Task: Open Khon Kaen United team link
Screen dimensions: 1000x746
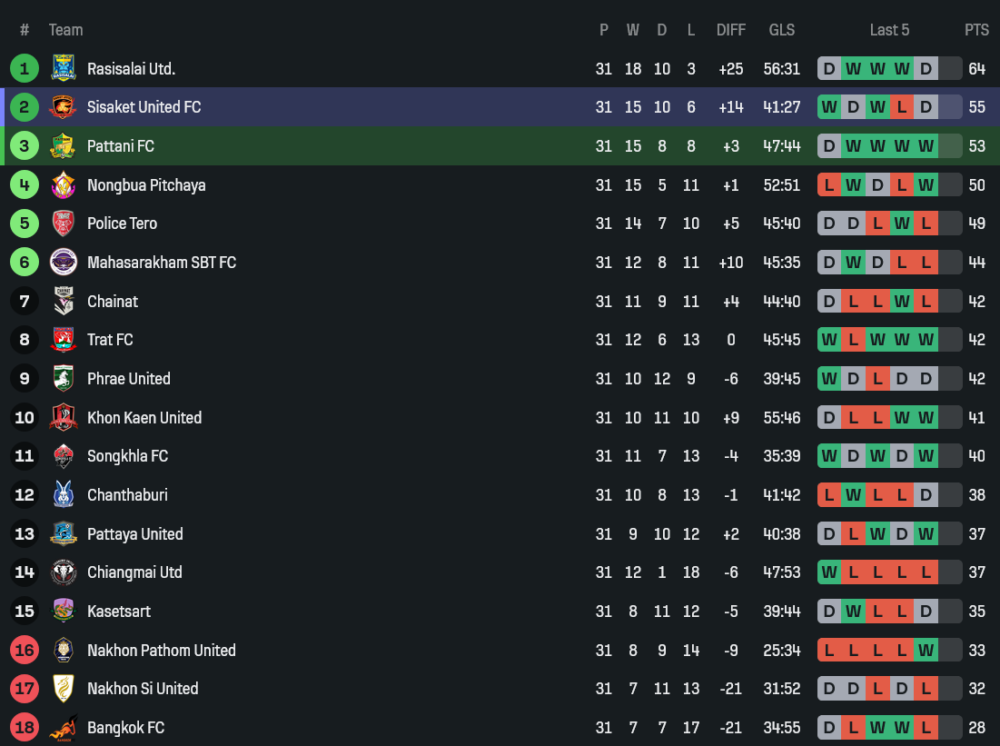Action: (144, 418)
